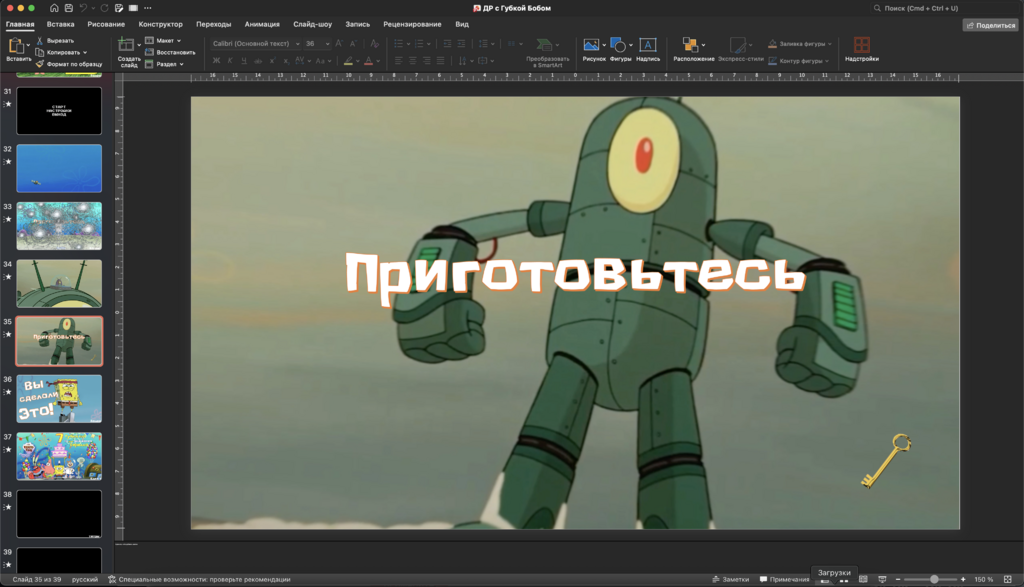The image size is (1024, 587).
Task: Insert picture via Рисунок icon
Action: [591, 44]
